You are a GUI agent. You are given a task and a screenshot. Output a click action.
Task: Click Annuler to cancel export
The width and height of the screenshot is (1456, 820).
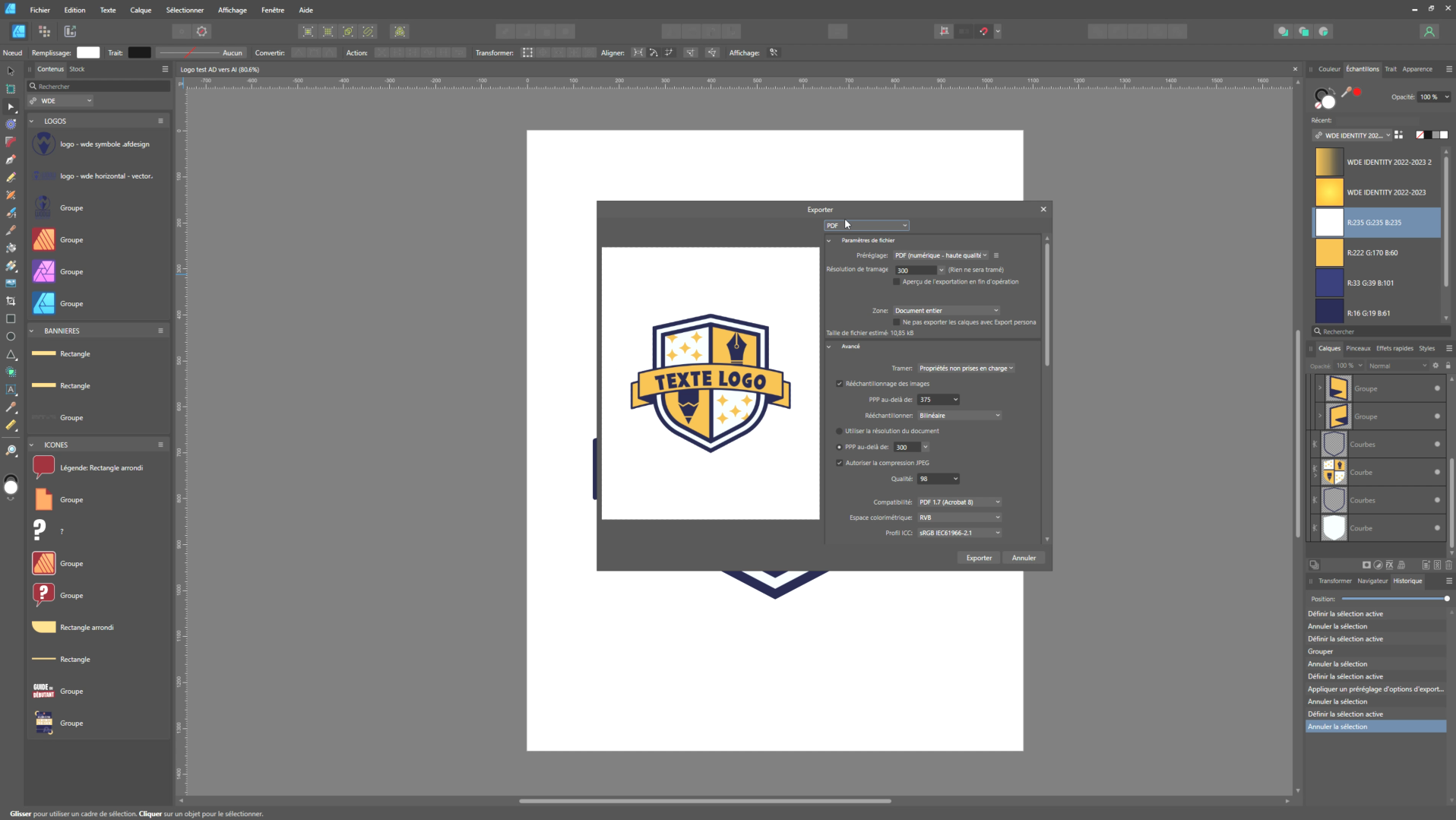click(x=1024, y=558)
